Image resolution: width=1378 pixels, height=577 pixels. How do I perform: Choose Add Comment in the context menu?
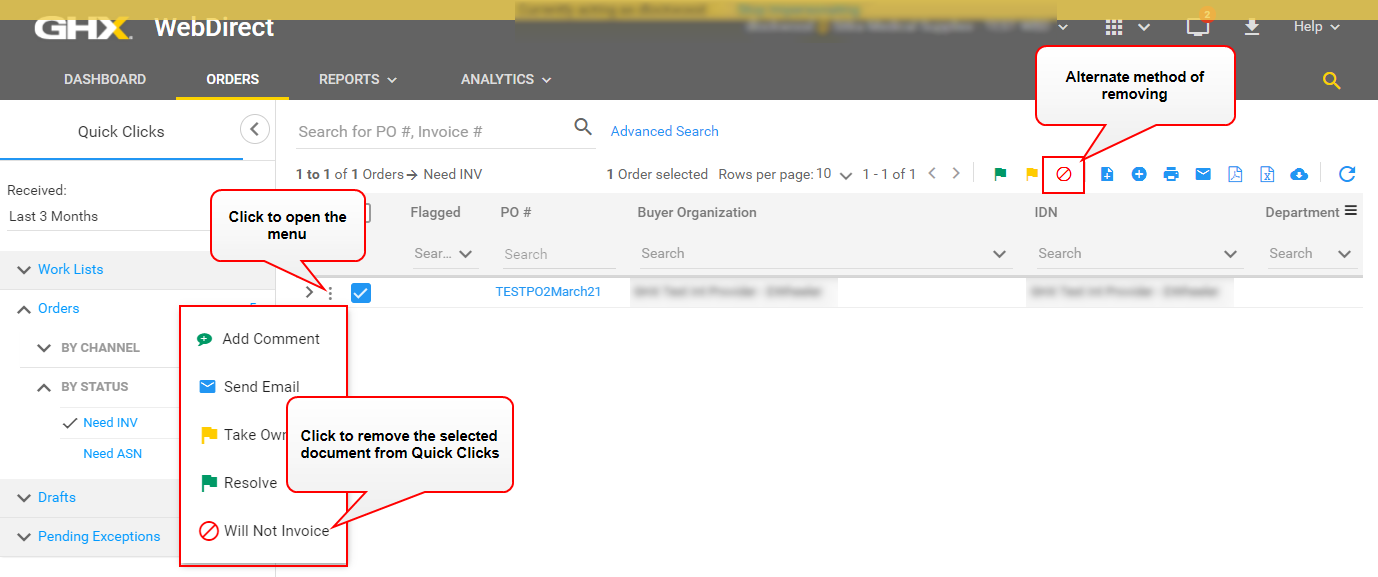tap(270, 339)
